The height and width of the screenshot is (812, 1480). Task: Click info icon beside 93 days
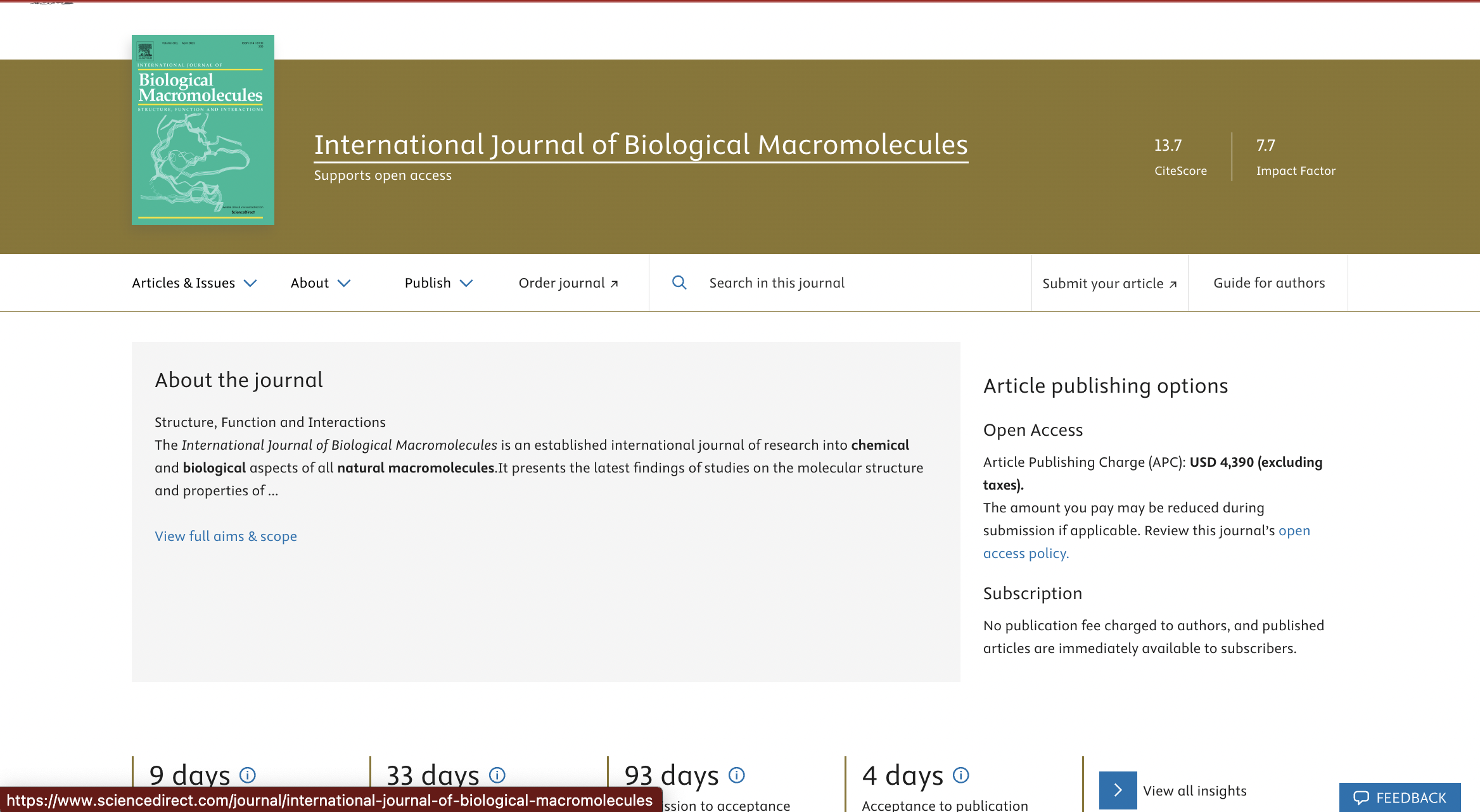737,775
